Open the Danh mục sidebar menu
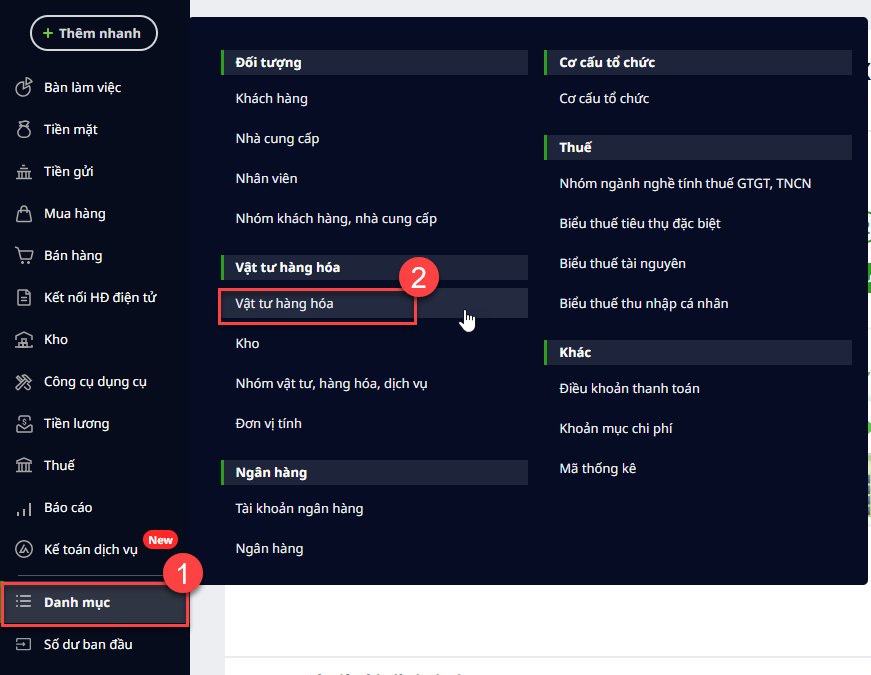871x675 pixels. pyautogui.click(x=77, y=602)
